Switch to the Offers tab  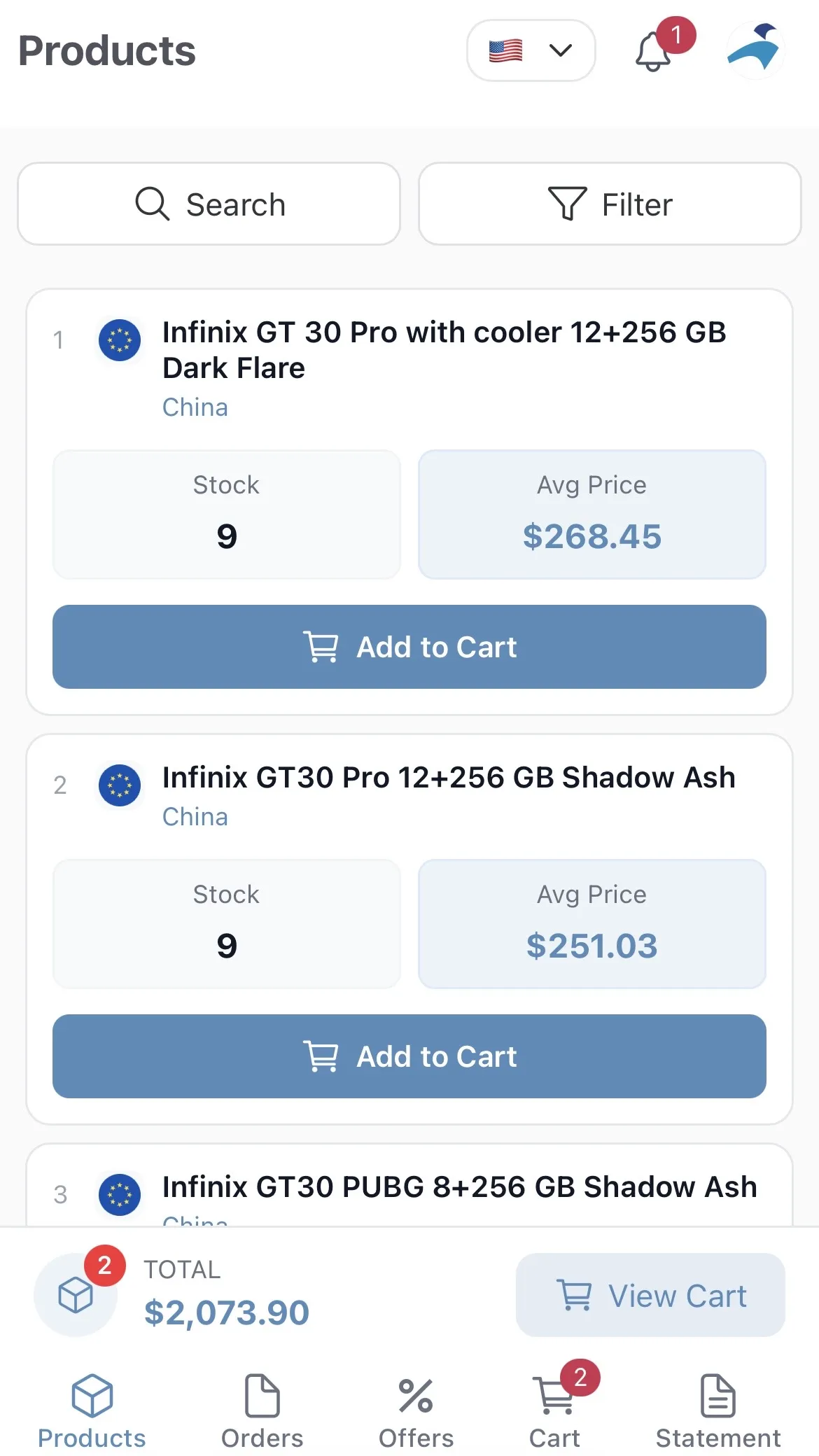pyautogui.click(x=416, y=1410)
